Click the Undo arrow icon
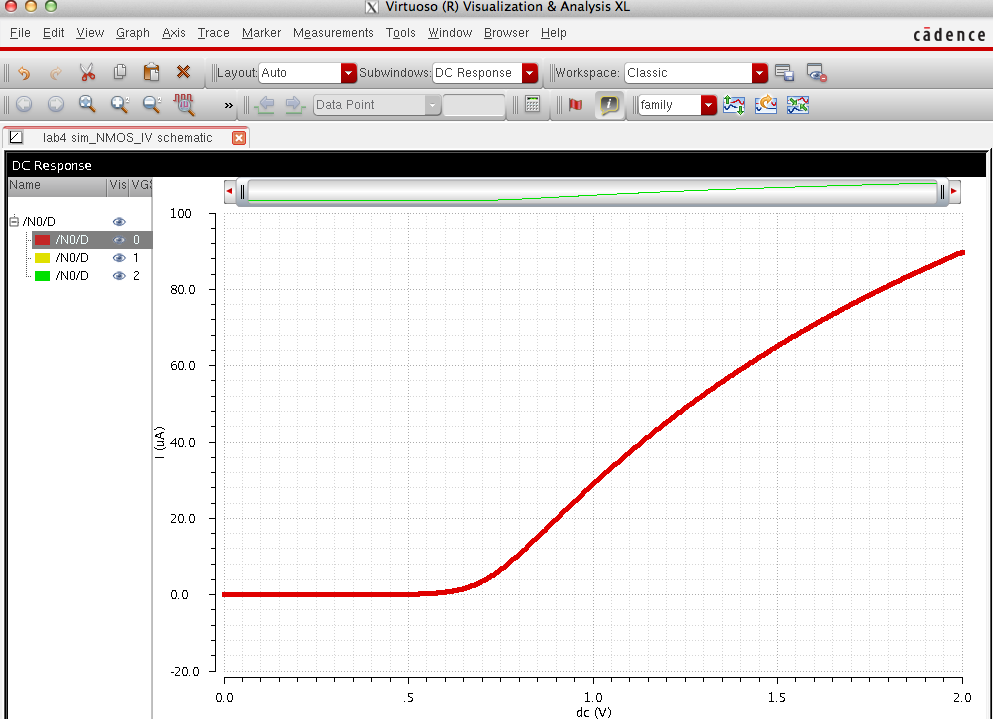 (x=24, y=72)
